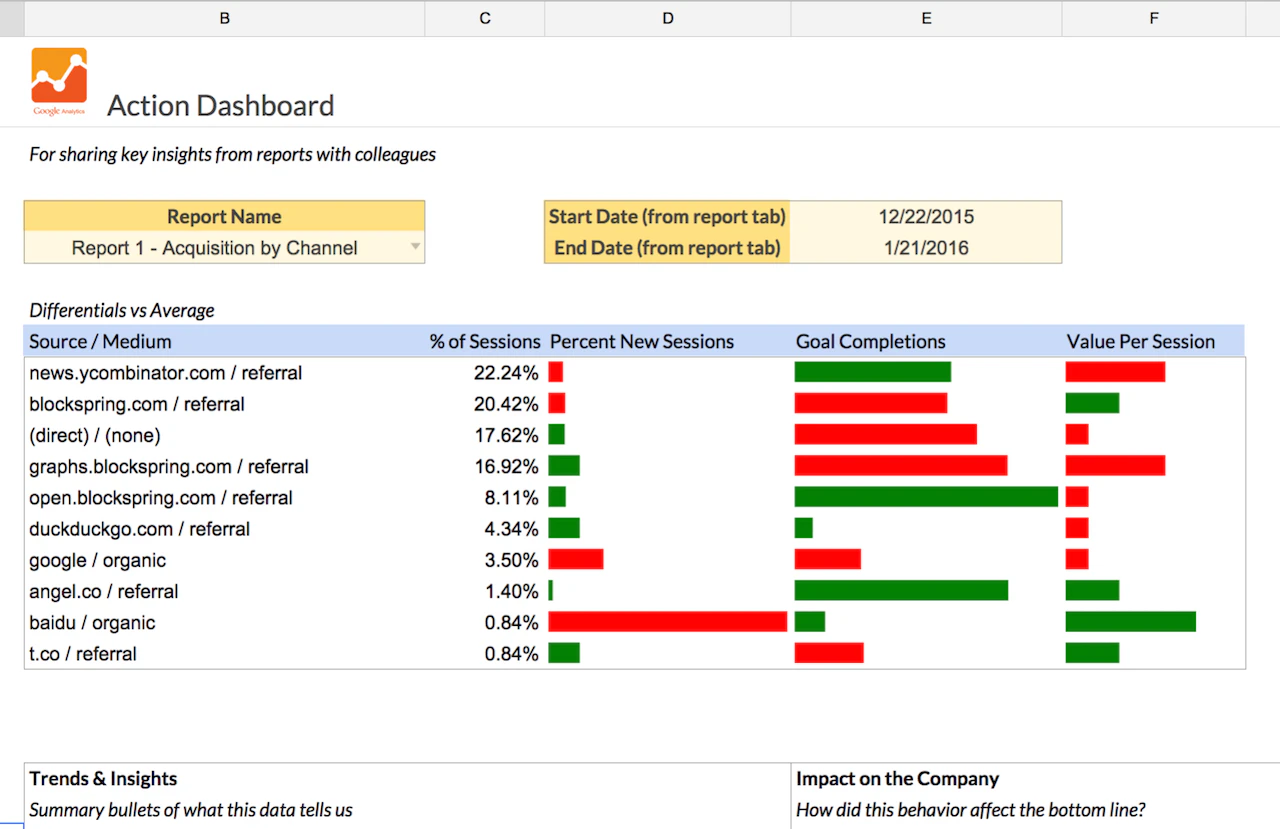This screenshot has height=829, width=1280.
Task: Select the angel.co / referral cell
Action: pyautogui.click(x=224, y=591)
